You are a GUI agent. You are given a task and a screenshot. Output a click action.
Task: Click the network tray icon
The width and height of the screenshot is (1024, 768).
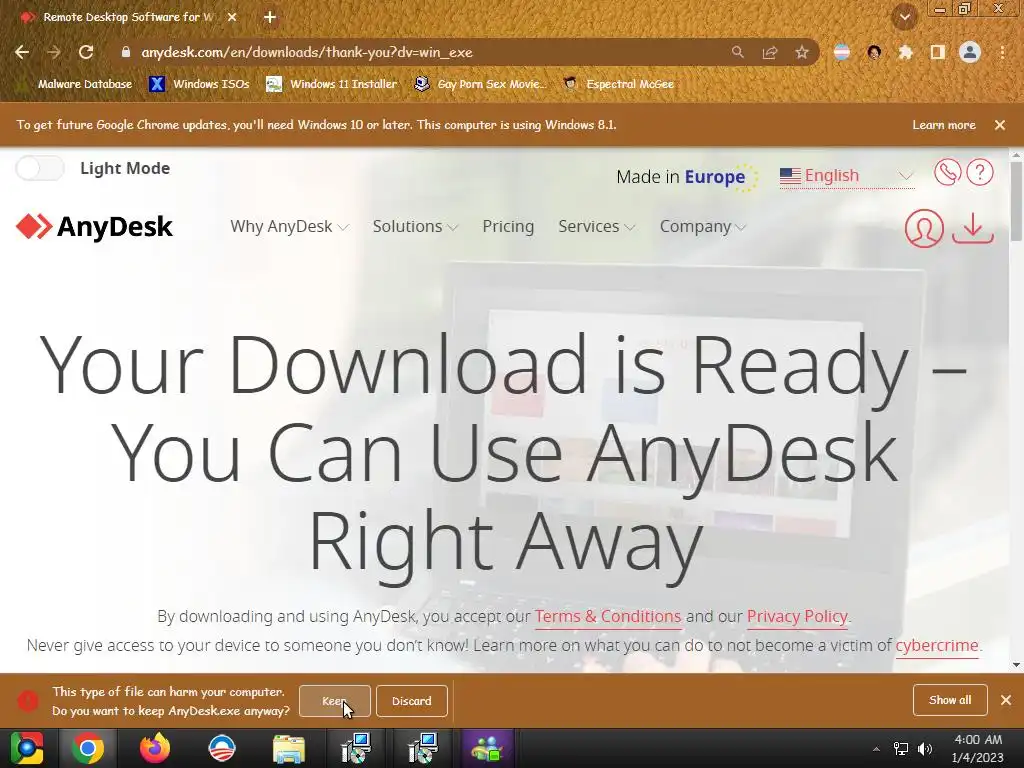coord(901,748)
